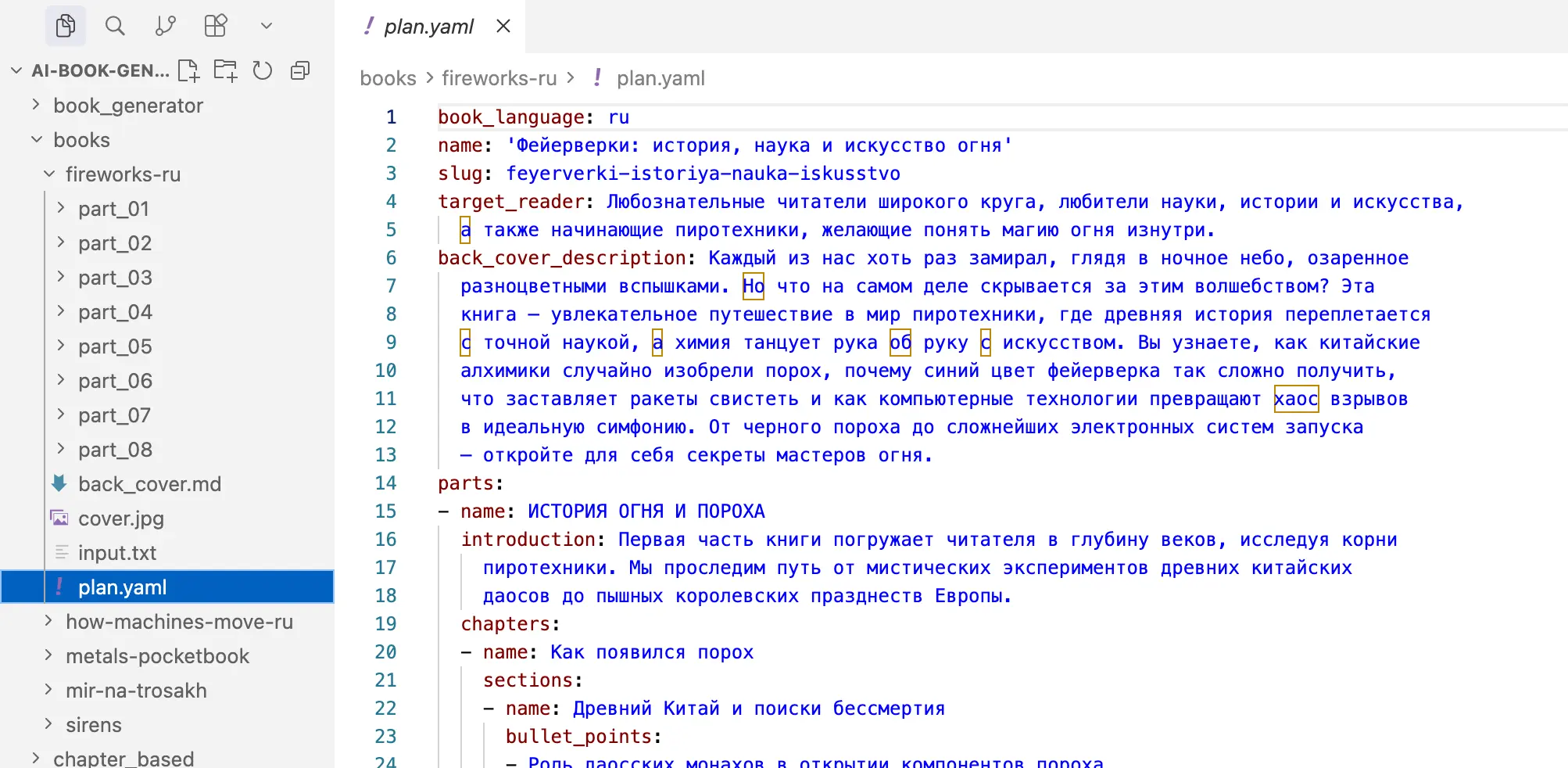Viewport: 1568px width, 768px height.
Task: Click 'Как появился порох' chapter name
Action: click(652, 652)
